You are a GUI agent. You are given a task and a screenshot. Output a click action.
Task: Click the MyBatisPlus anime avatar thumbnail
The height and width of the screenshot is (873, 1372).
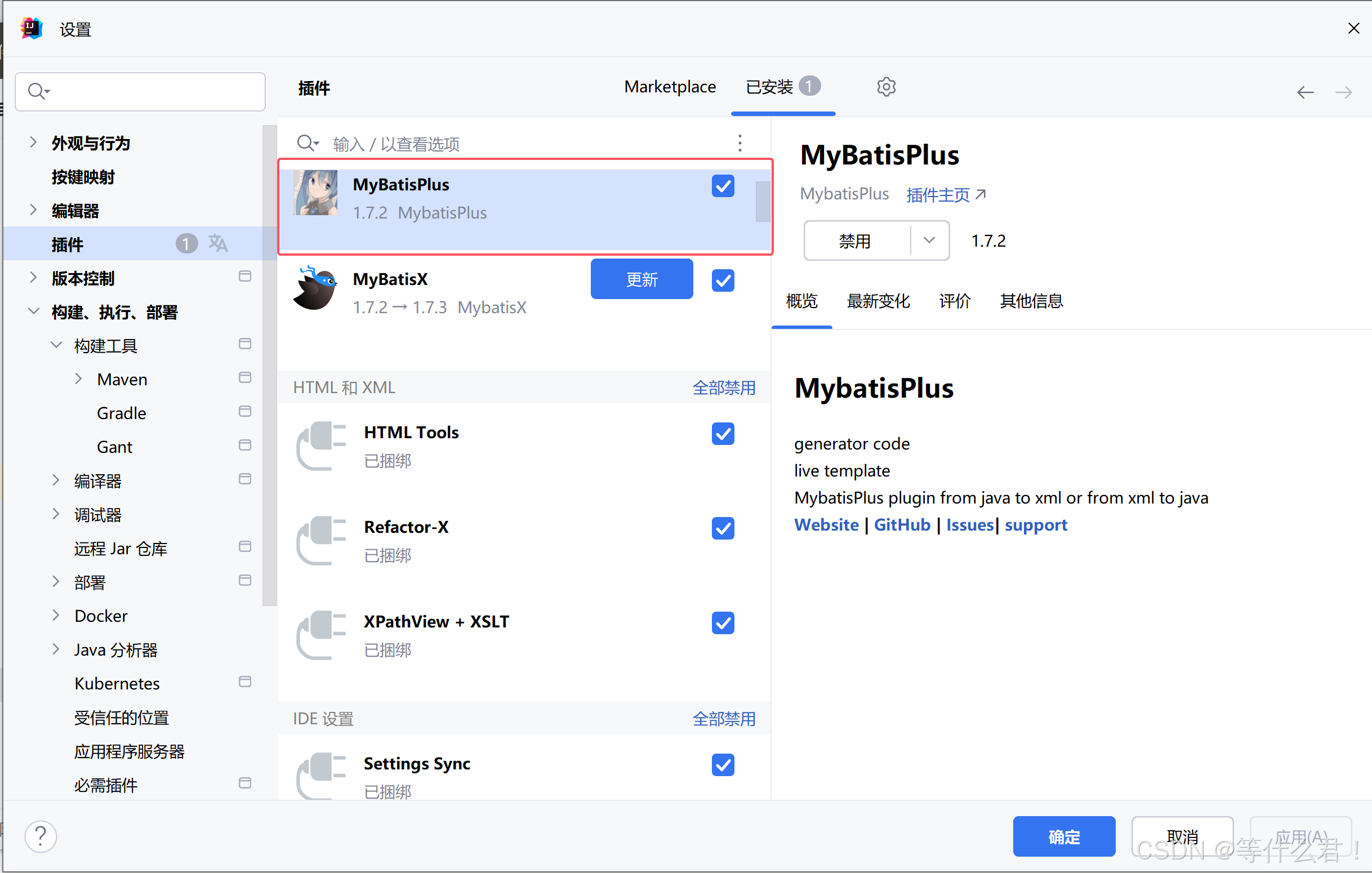pyautogui.click(x=315, y=193)
